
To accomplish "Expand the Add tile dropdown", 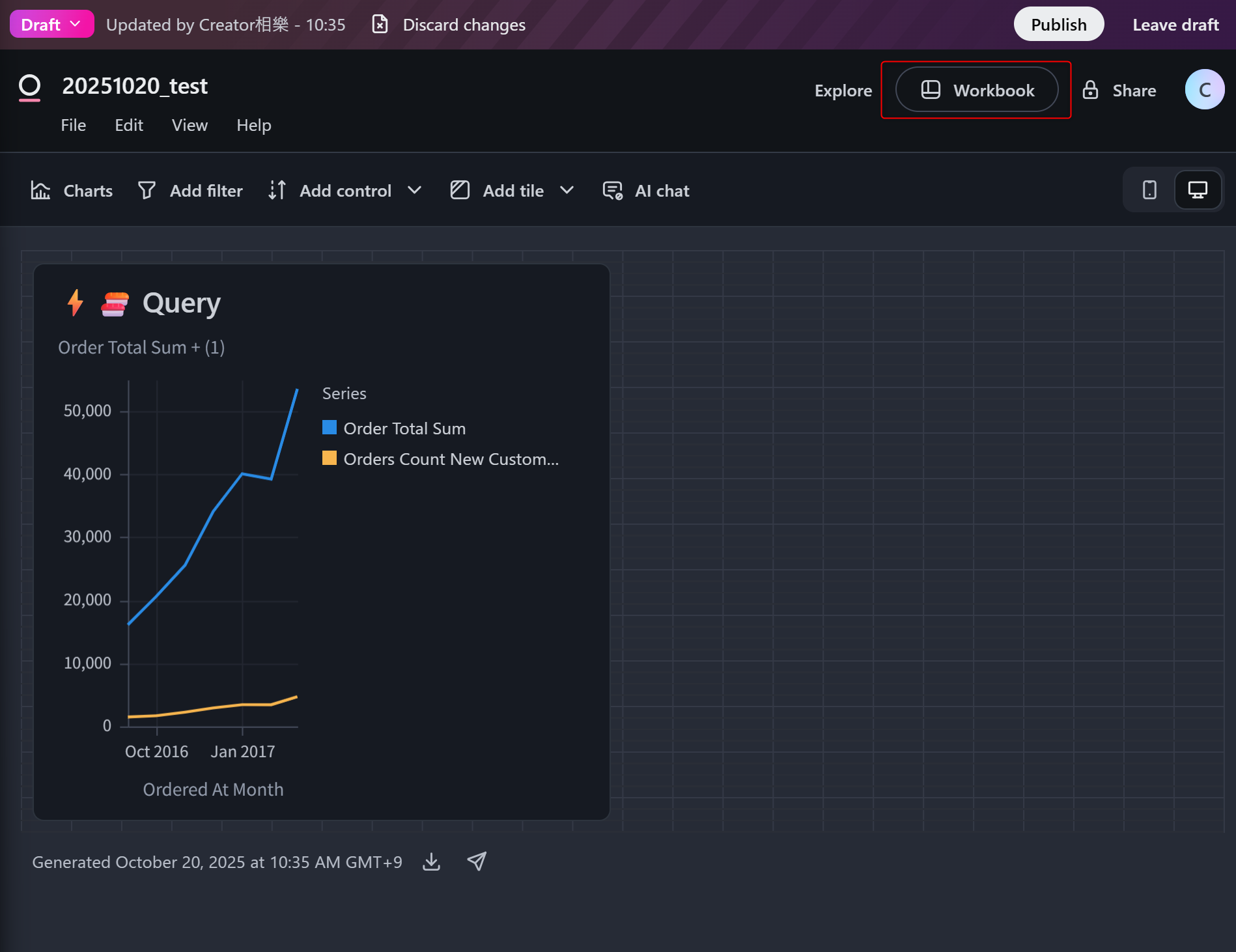I will (x=567, y=190).
